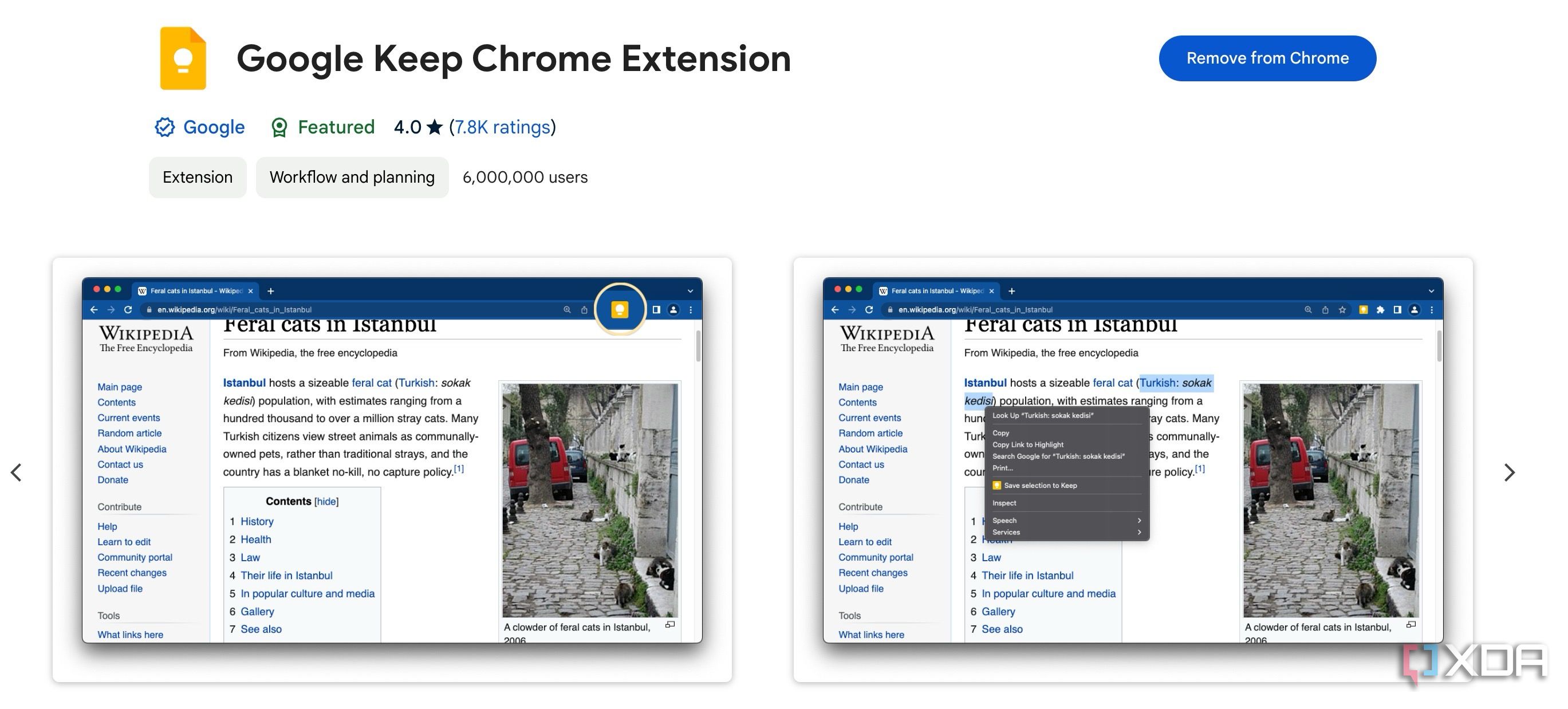
Task: Click new tab plus in second screenshot
Action: (1012, 291)
